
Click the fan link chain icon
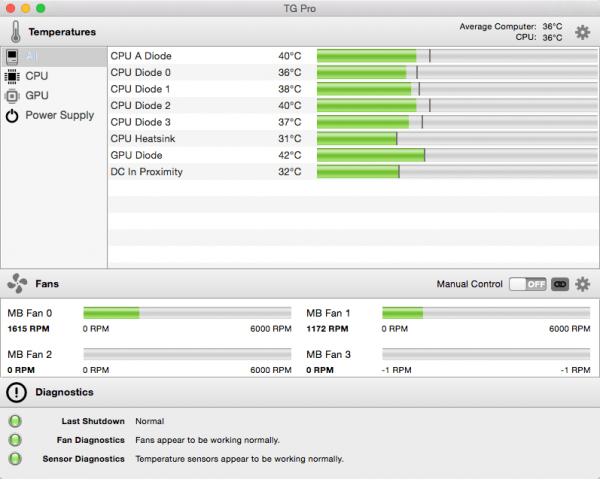point(560,284)
